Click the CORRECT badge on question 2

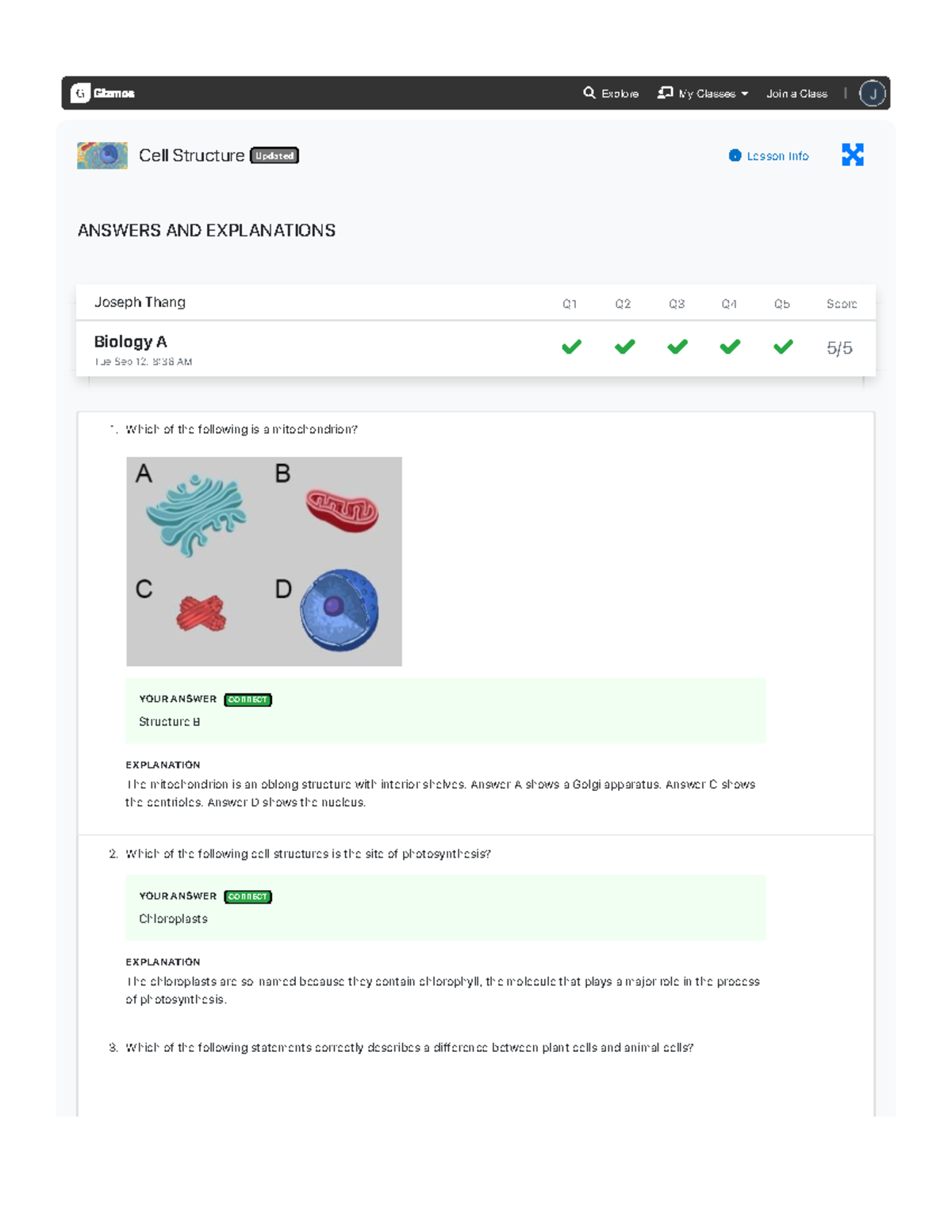[x=247, y=896]
